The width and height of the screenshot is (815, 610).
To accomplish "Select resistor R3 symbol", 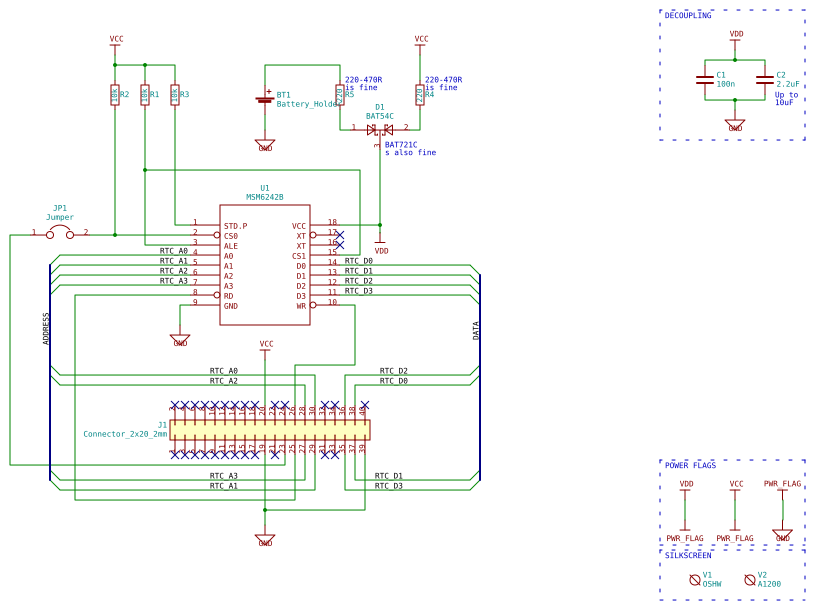I will [x=175, y=95].
